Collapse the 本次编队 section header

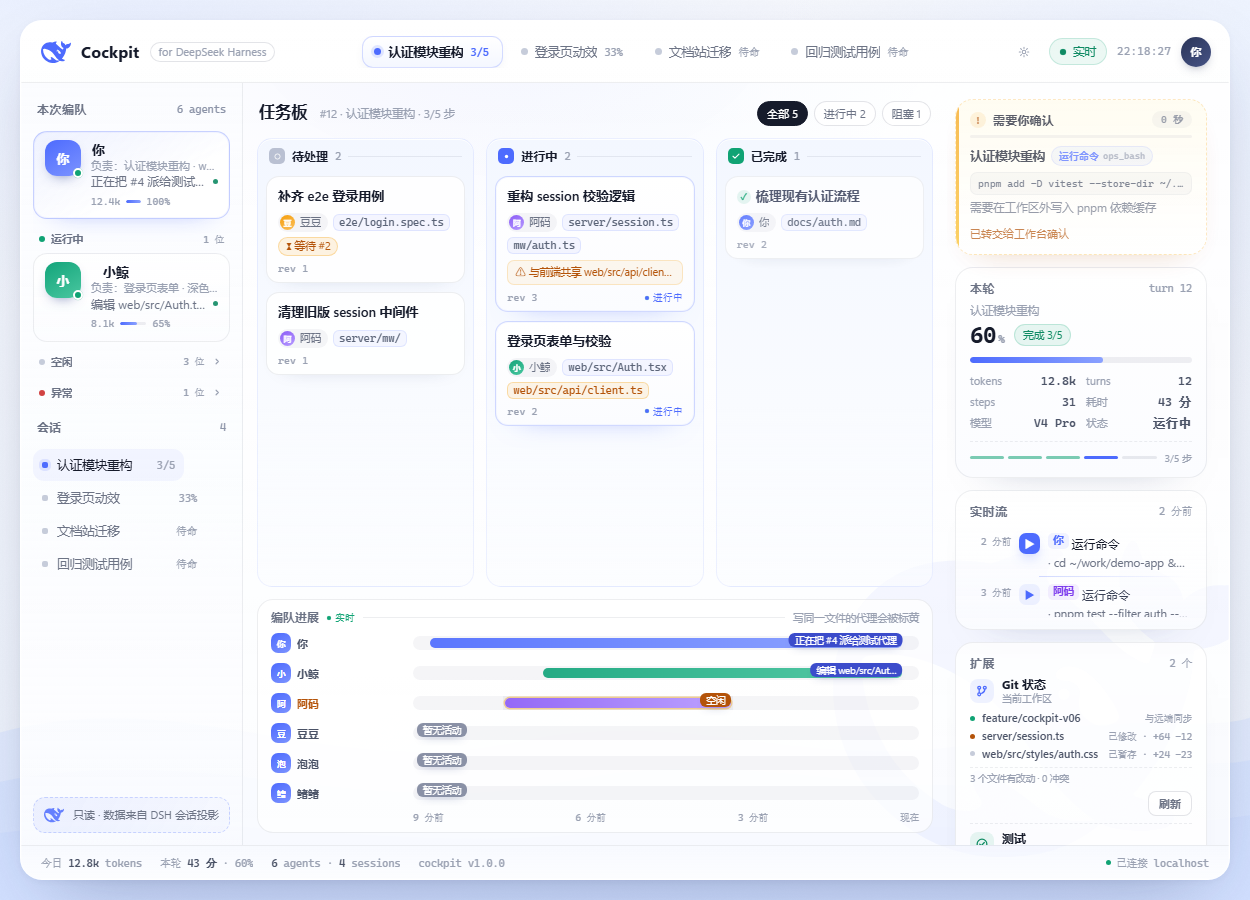coord(131,109)
